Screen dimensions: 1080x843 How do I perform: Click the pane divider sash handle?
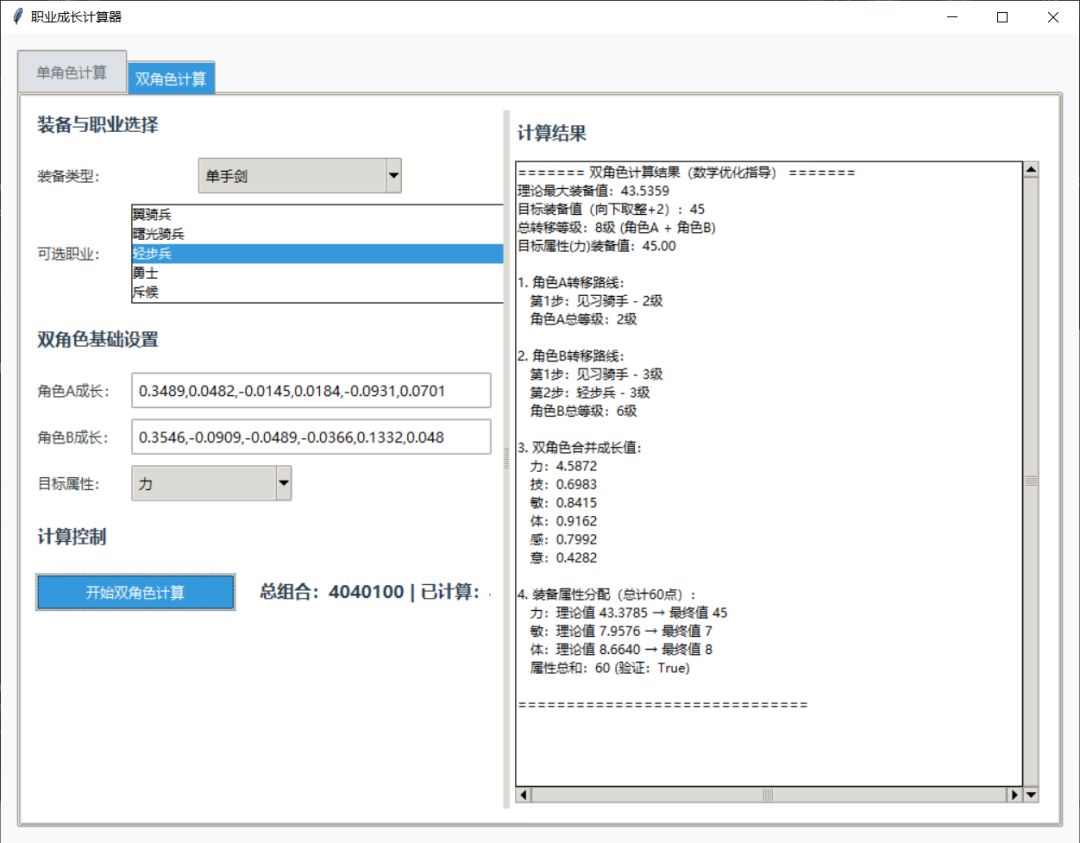click(507, 458)
